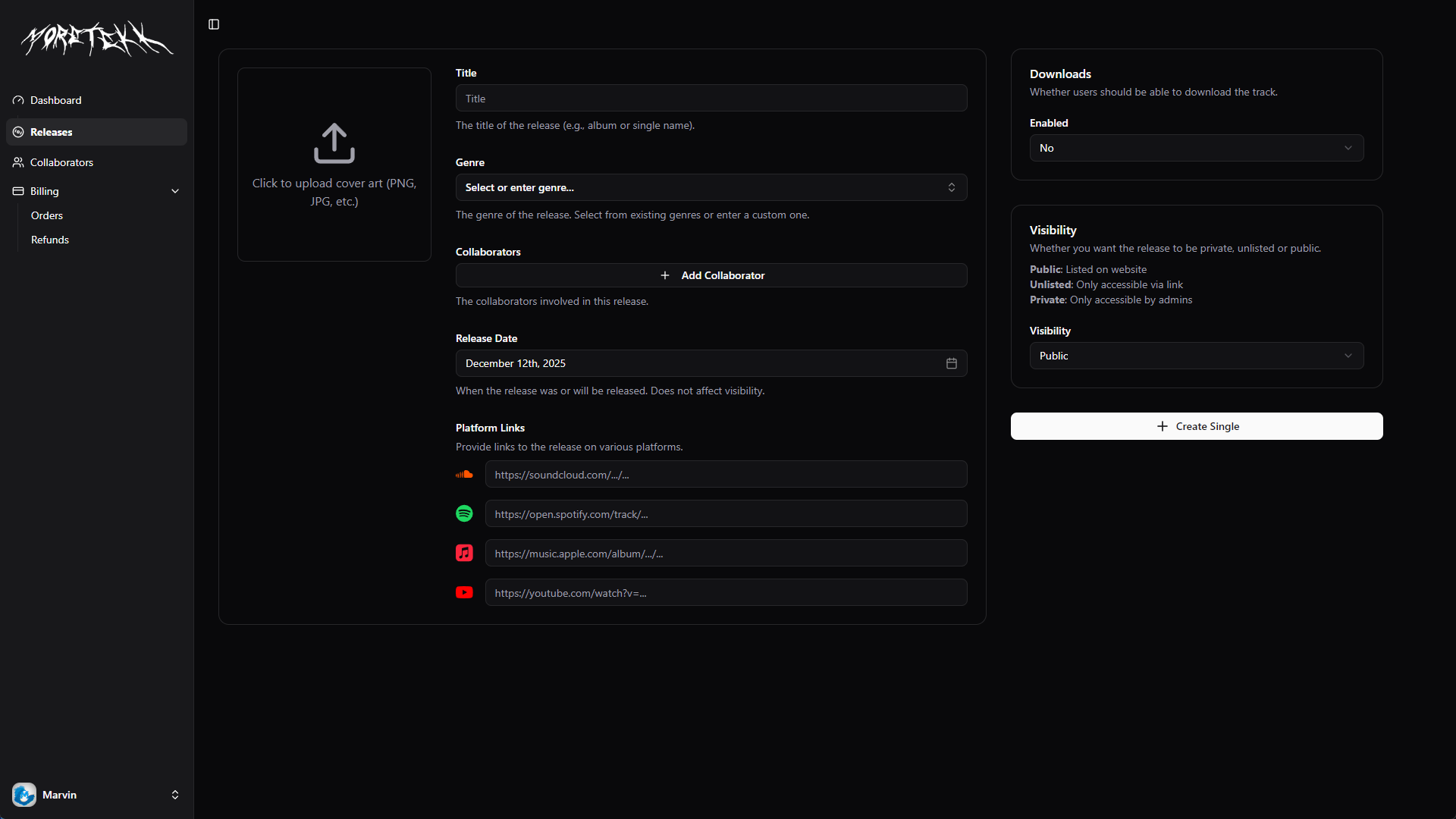Set Enabled download option to Yes
Viewport: 1456px width, 819px height.
(1196, 148)
